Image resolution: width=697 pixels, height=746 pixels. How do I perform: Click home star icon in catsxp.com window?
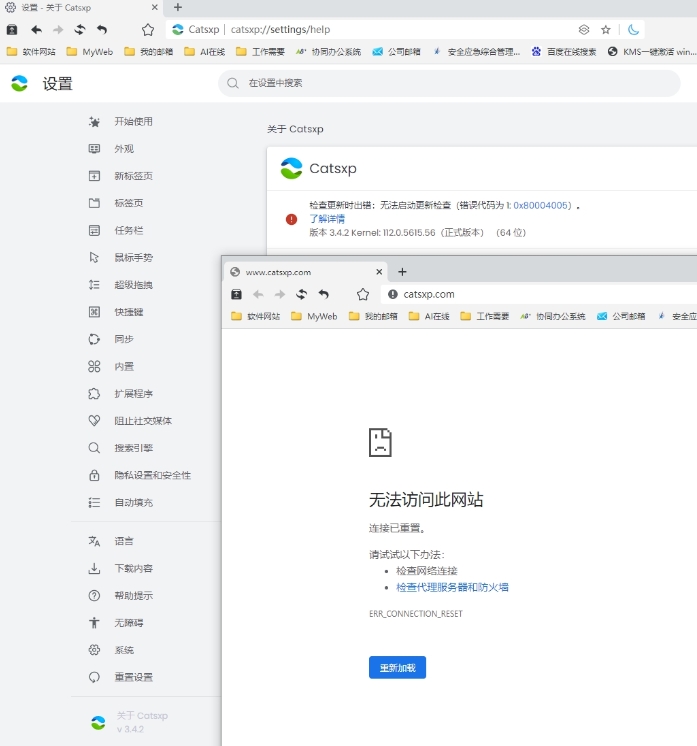click(363, 294)
